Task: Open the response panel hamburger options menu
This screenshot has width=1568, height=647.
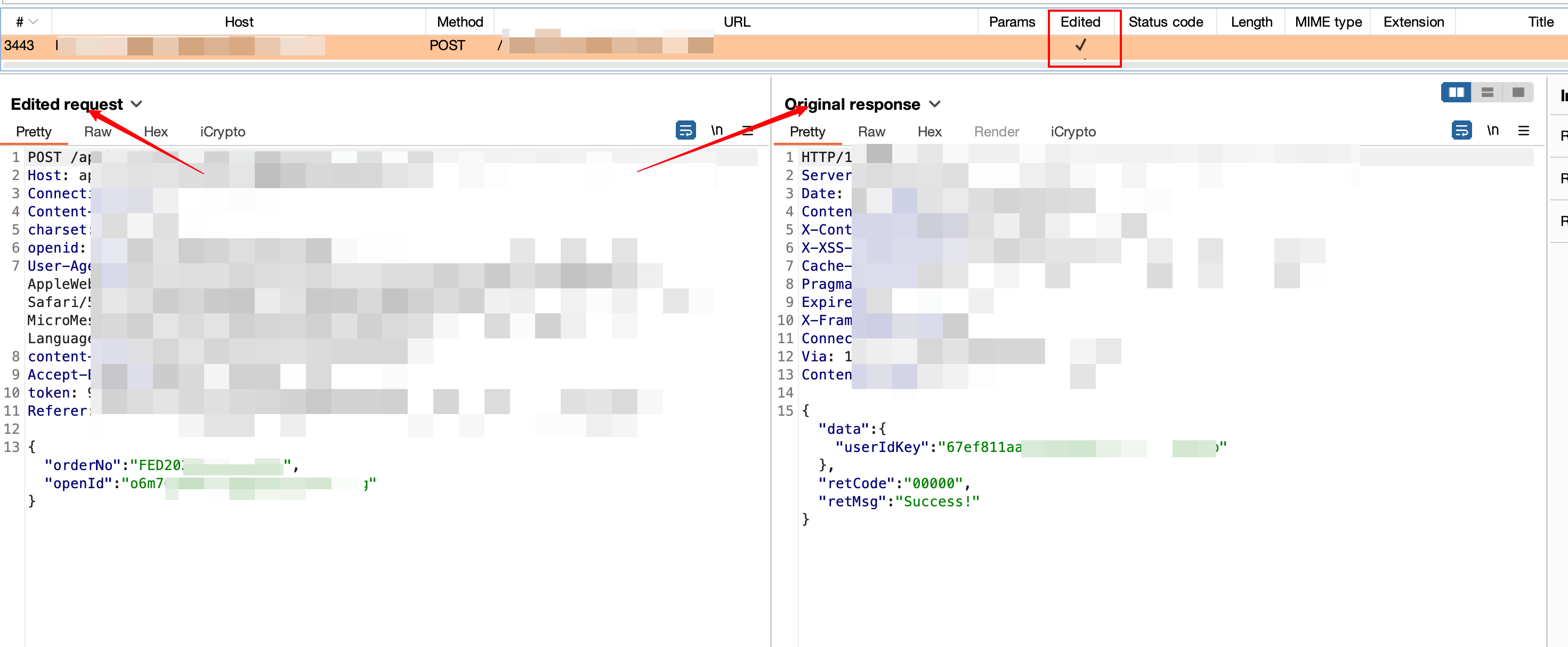Action: pyautogui.click(x=1524, y=130)
